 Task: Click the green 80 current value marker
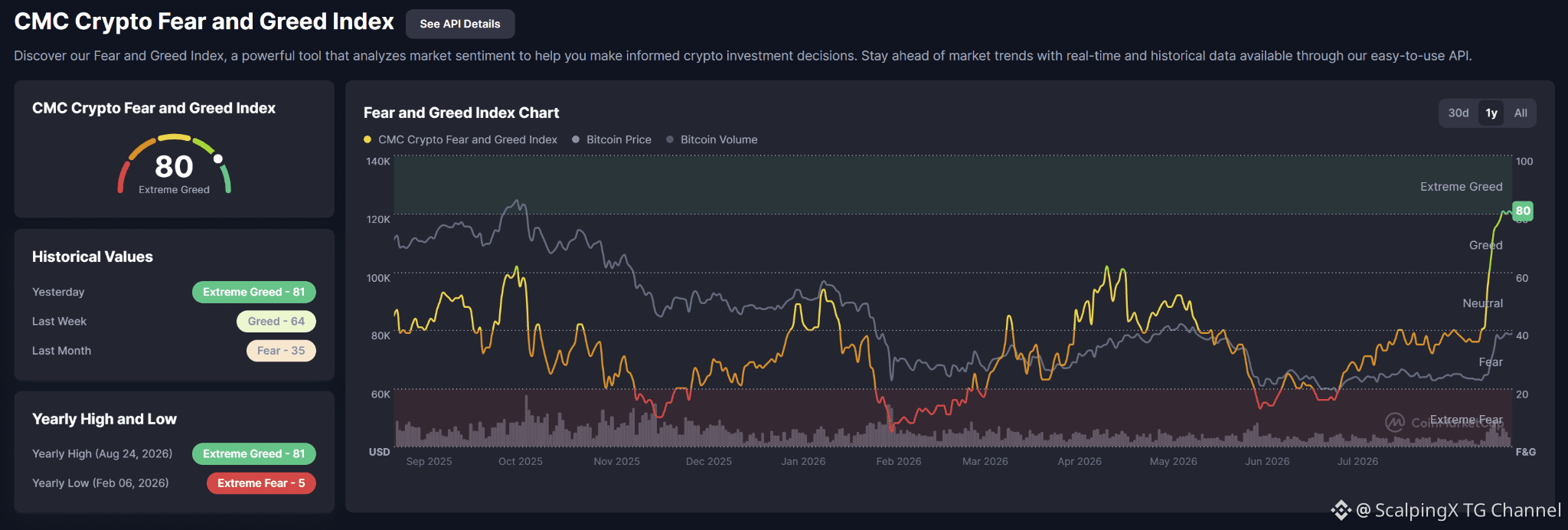[1523, 211]
